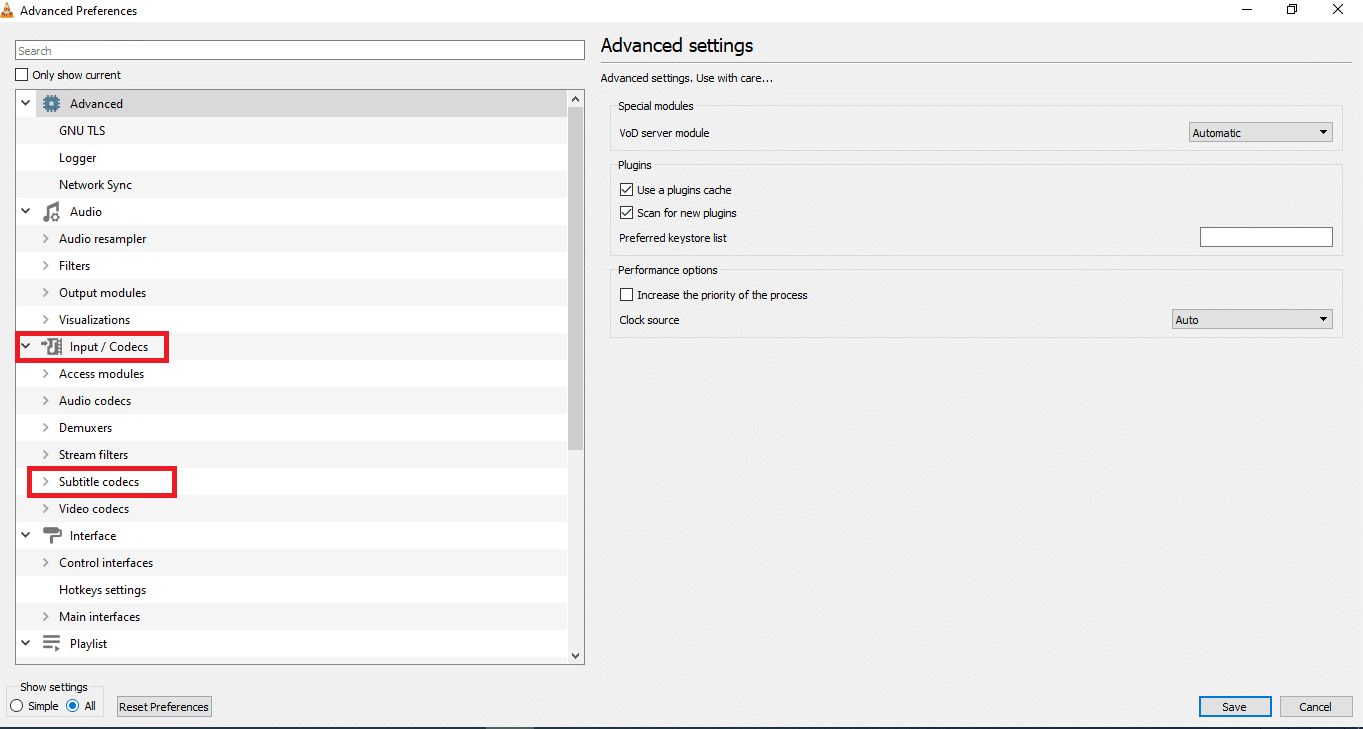This screenshot has height=729, width=1363.
Task: Click the Main interfaces label
Action: (99, 617)
